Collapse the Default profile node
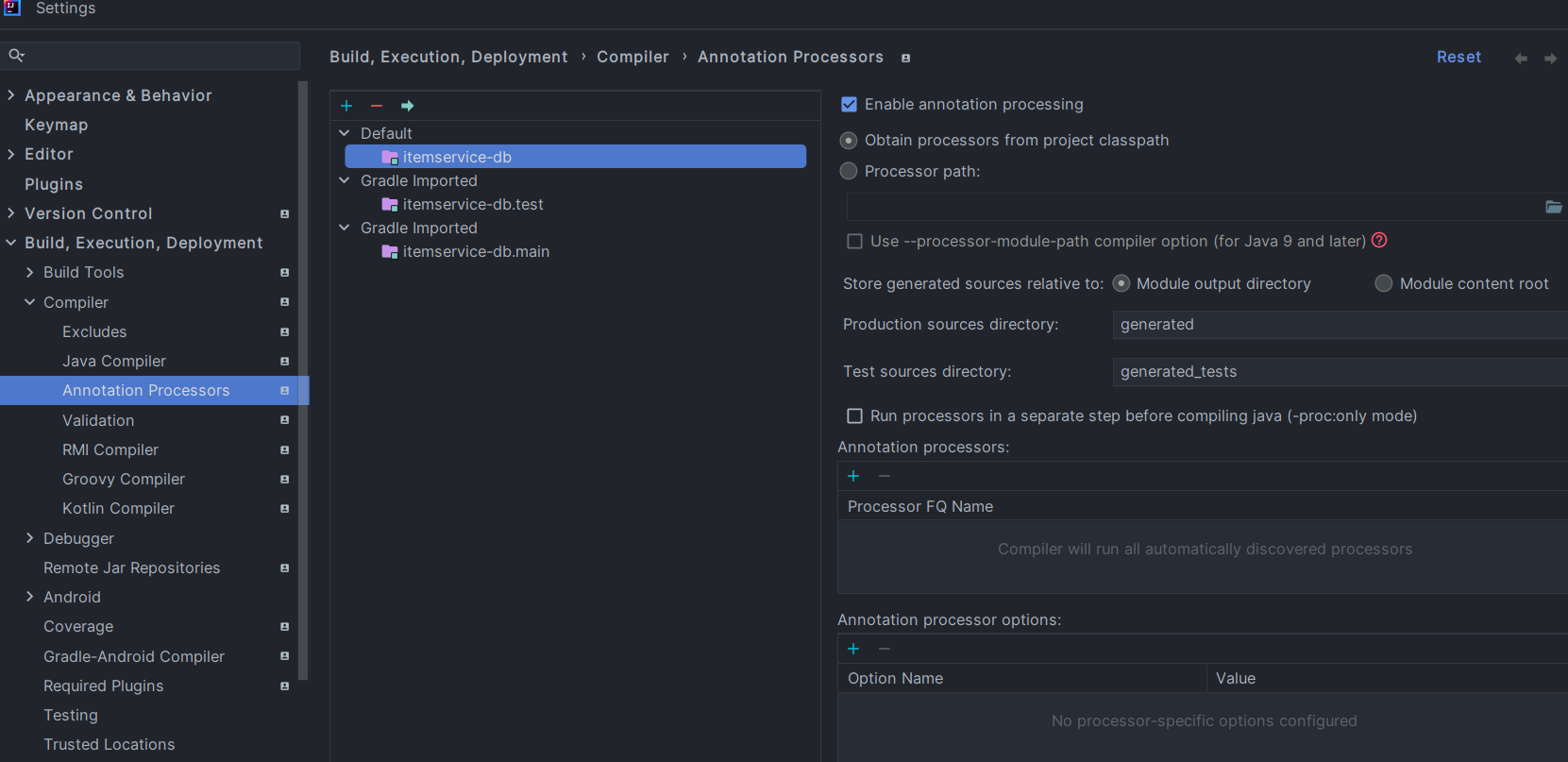The height and width of the screenshot is (762, 1568). pyautogui.click(x=345, y=133)
